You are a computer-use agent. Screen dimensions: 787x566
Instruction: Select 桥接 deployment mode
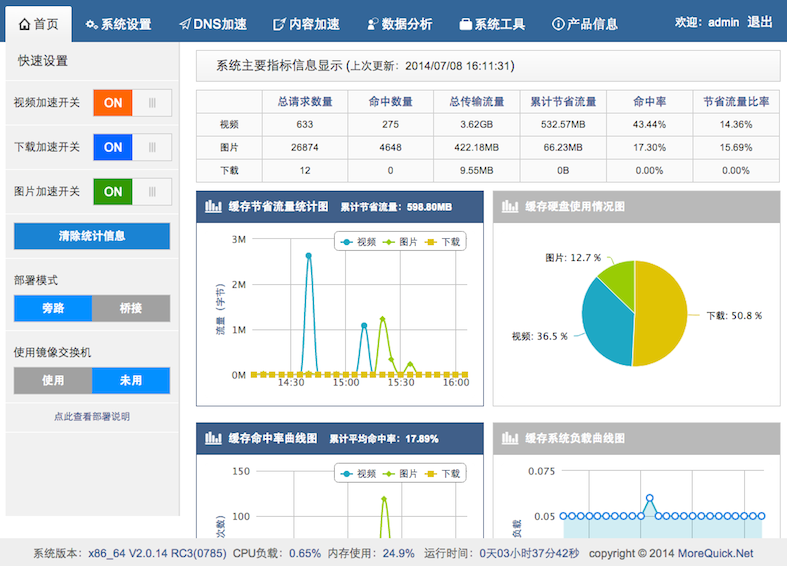tap(131, 308)
